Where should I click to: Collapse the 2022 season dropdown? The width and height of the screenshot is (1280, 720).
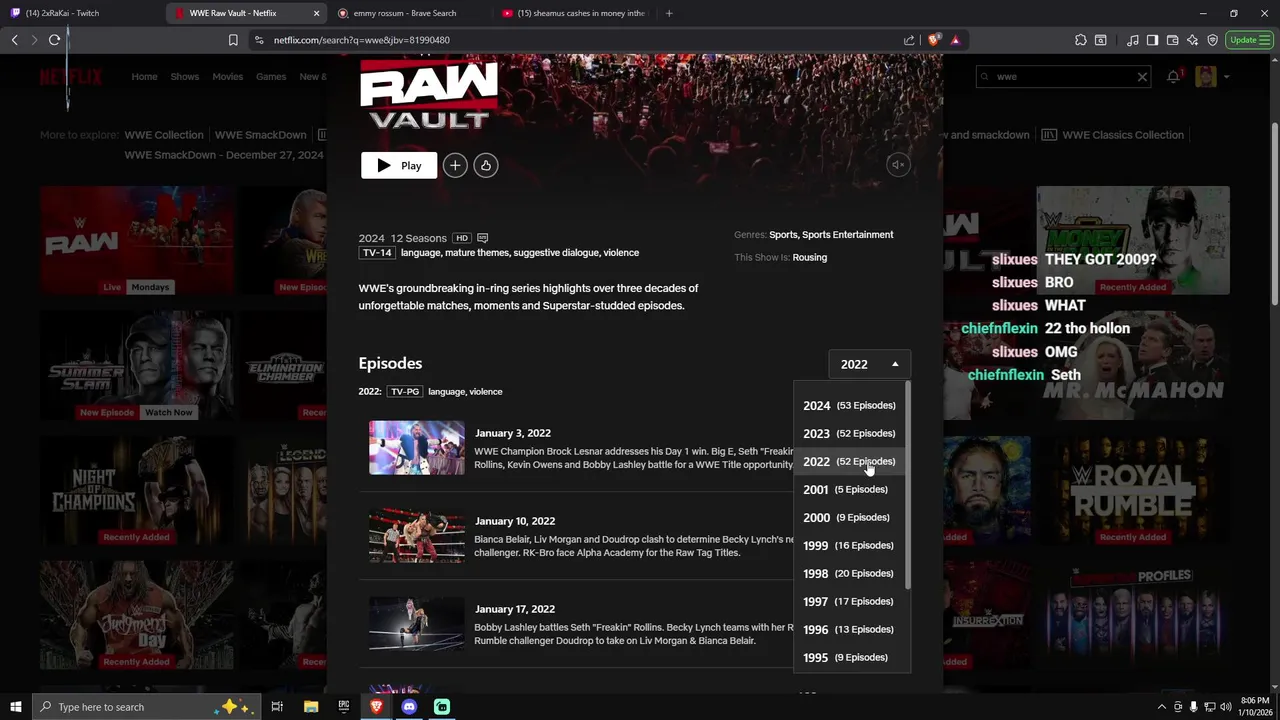[869, 364]
